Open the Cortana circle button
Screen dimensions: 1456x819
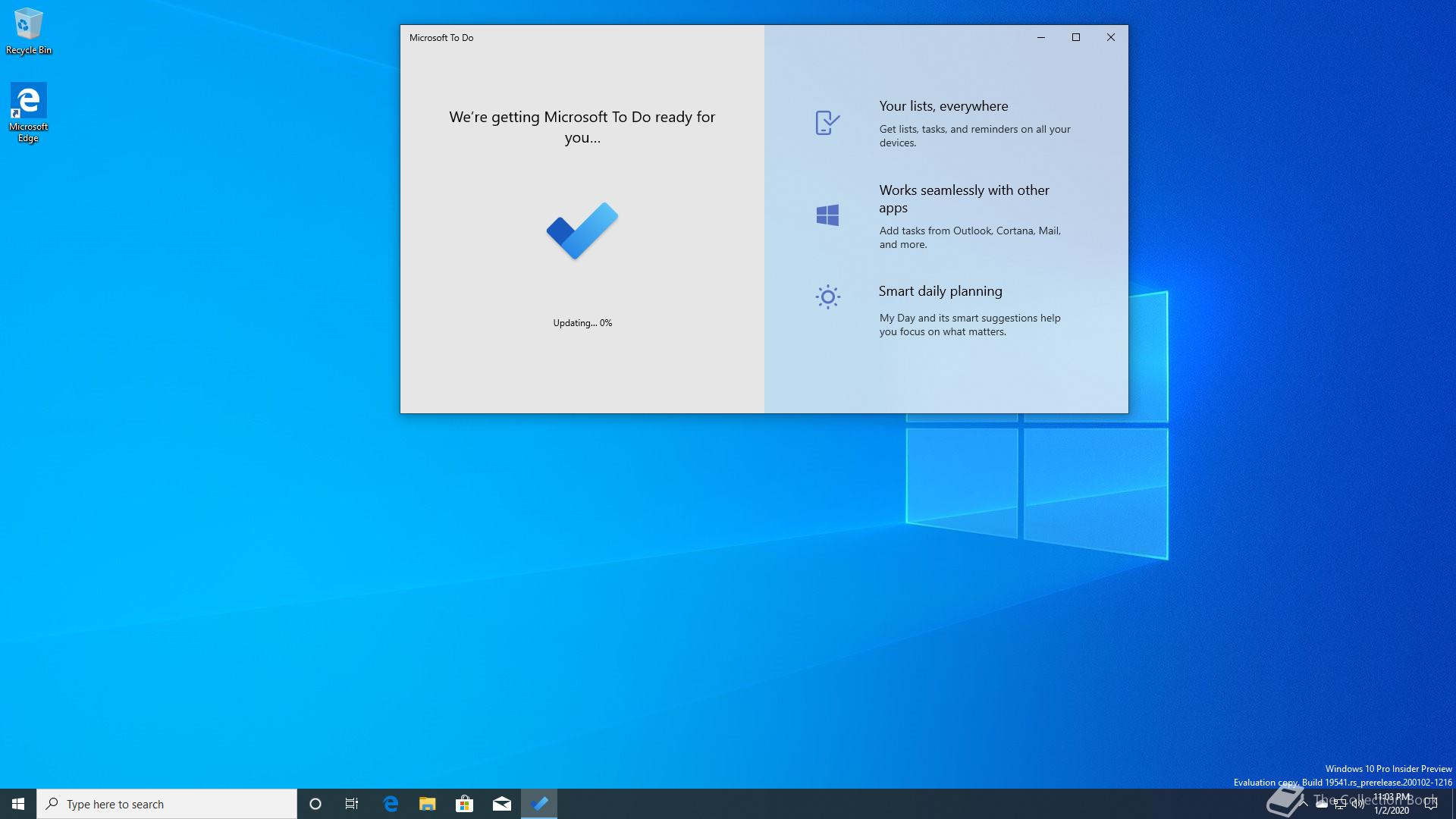coord(315,804)
